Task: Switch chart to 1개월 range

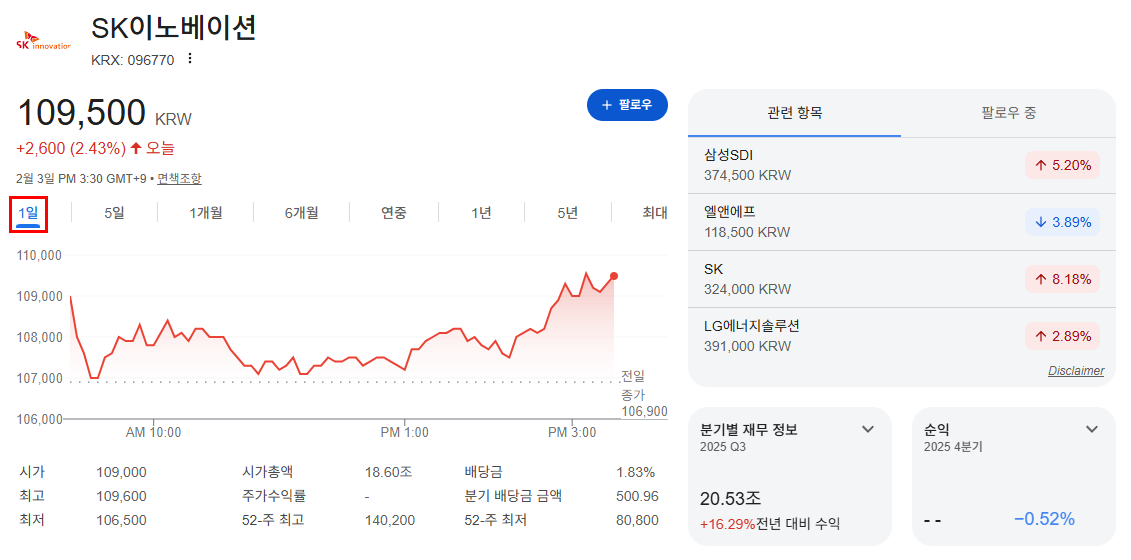Action: click(x=206, y=213)
